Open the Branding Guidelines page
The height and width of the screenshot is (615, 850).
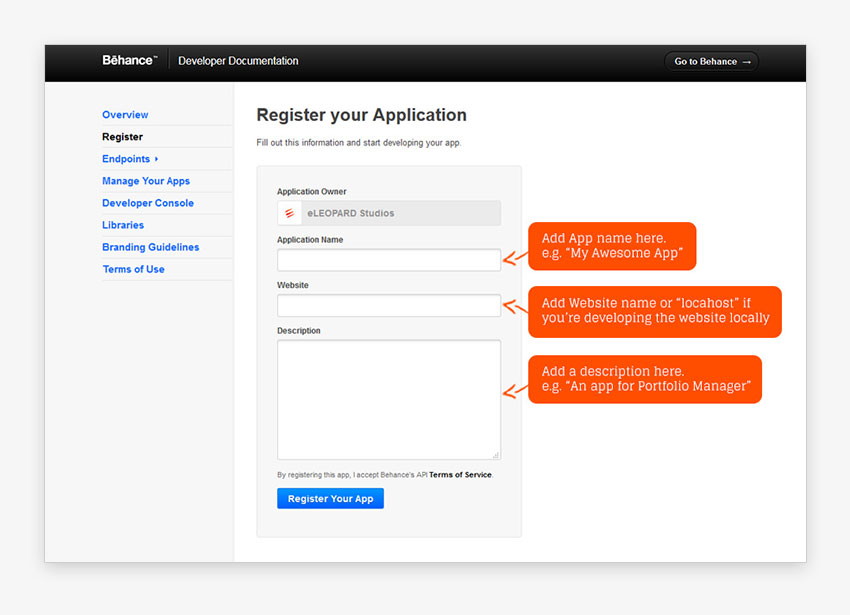(150, 247)
